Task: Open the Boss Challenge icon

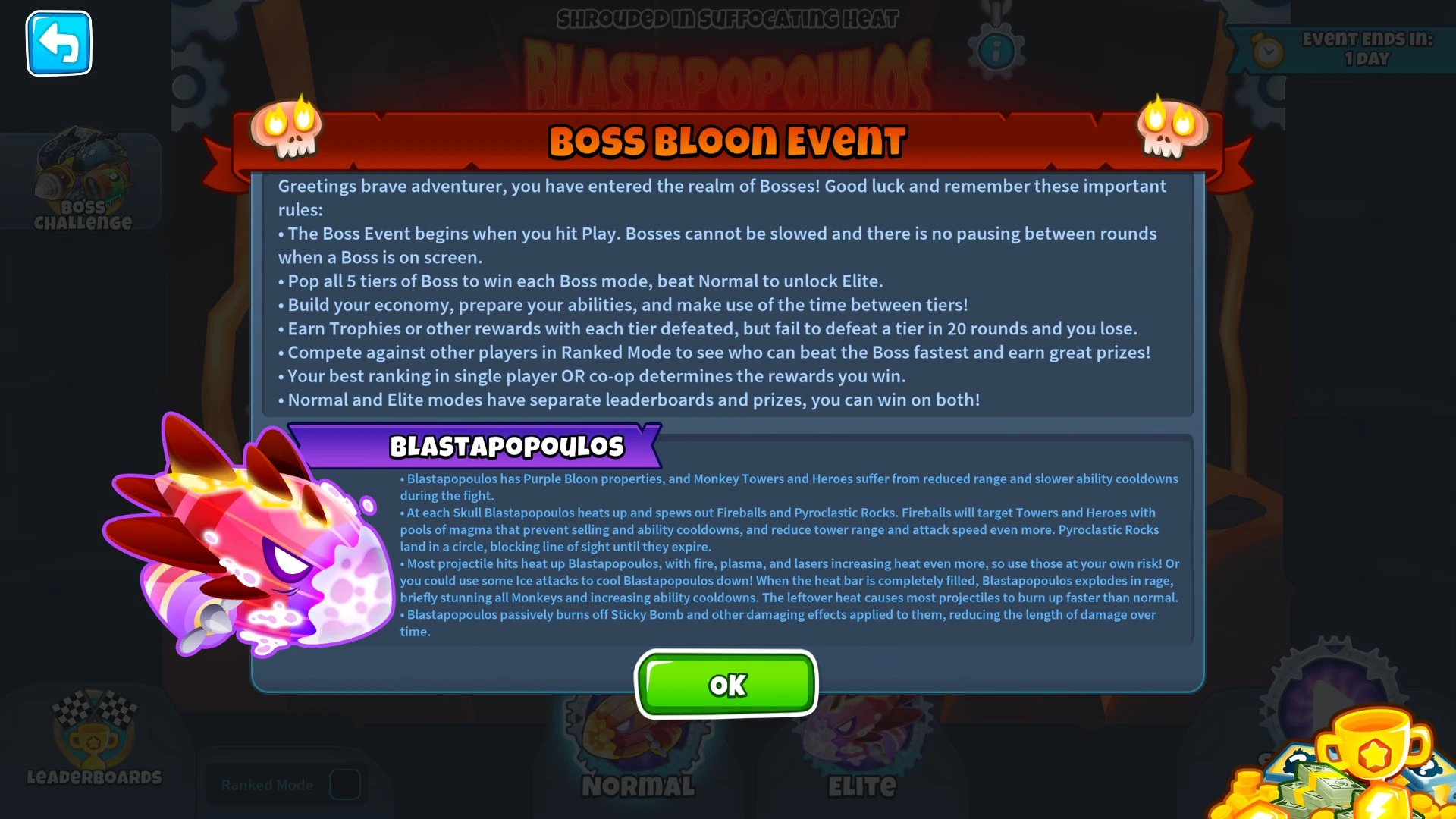Action: click(x=82, y=180)
